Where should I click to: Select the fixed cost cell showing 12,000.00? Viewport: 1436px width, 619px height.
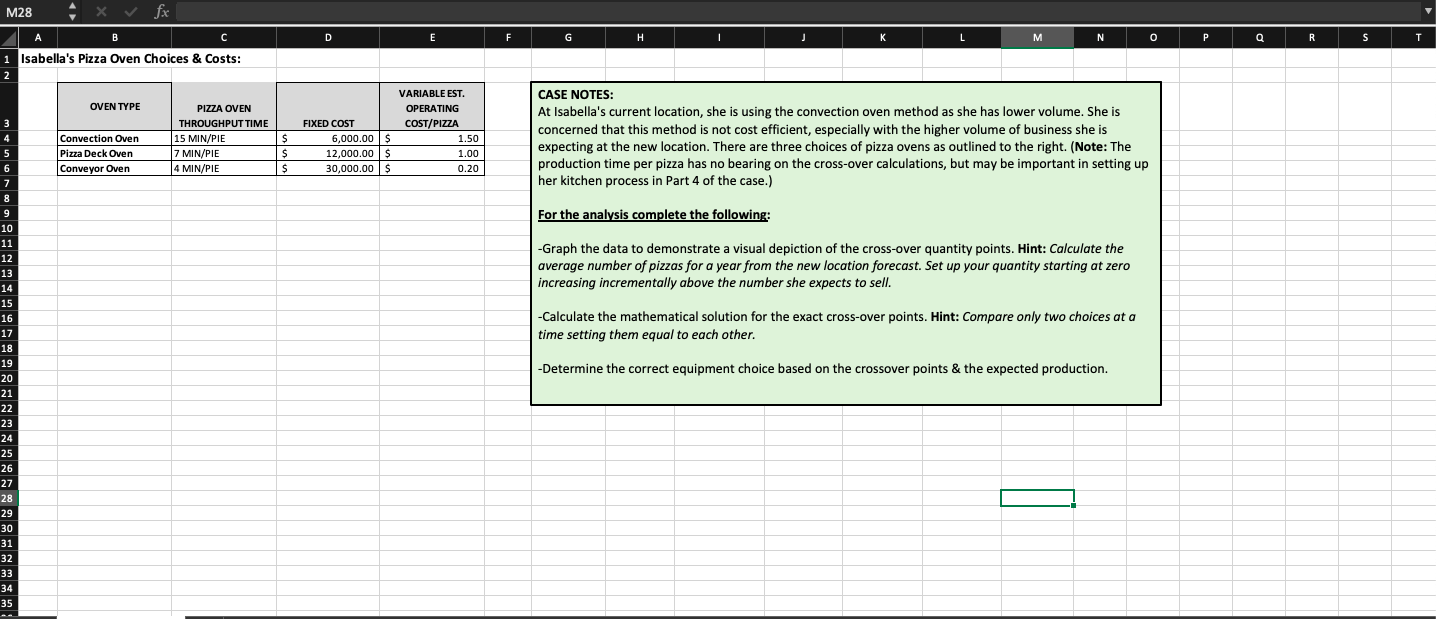point(328,153)
